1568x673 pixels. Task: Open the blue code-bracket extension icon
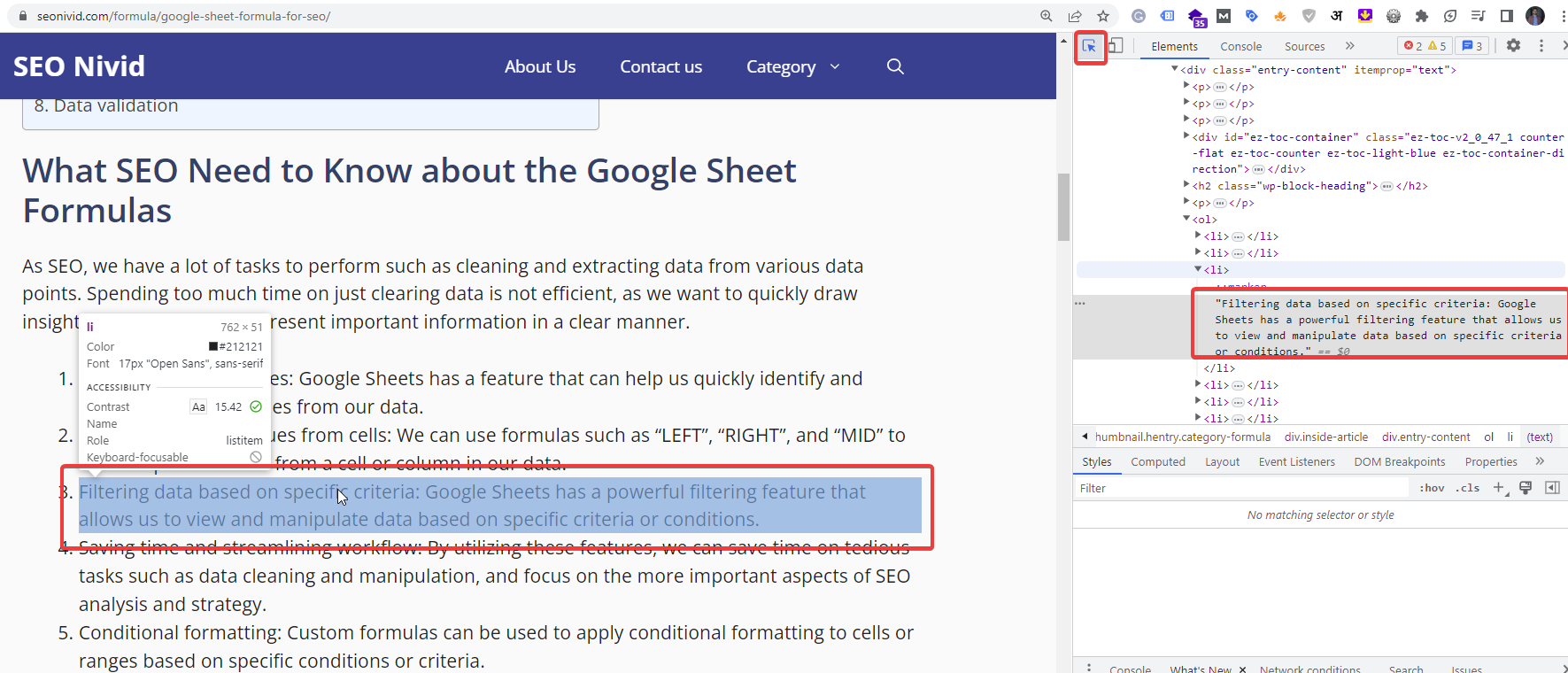pyautogui.click(x=1168, y=16)
